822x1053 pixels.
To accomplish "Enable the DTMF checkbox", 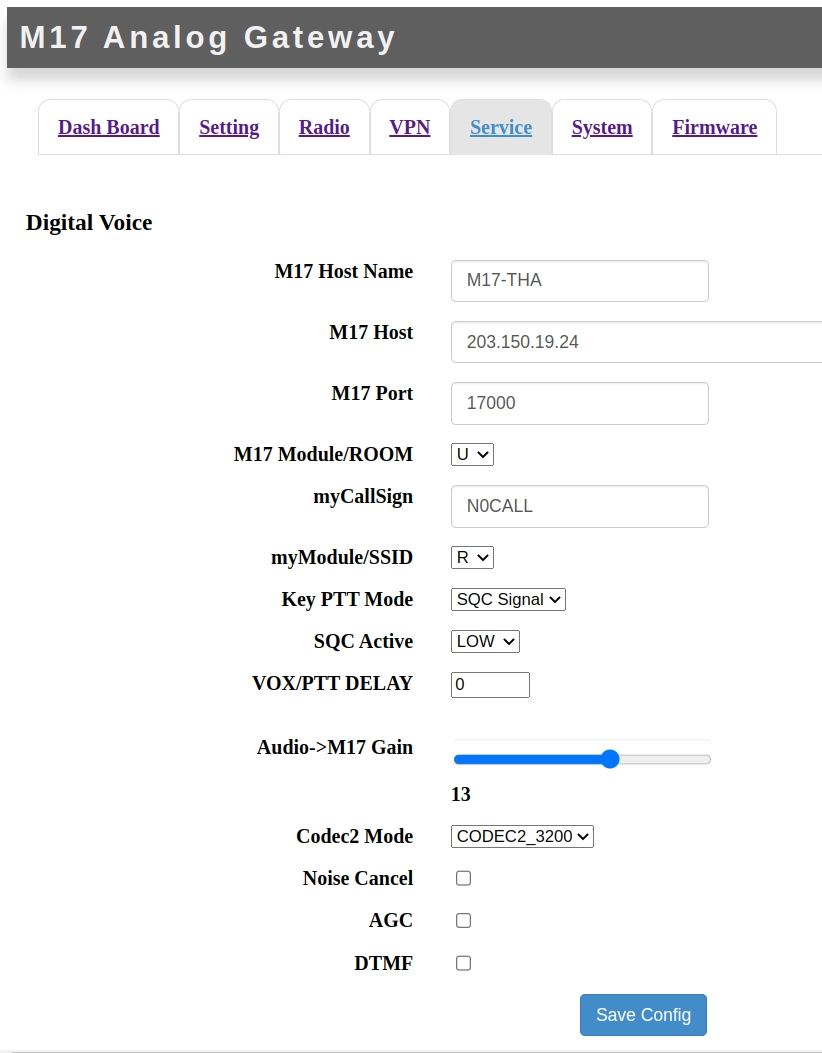I will pyautogui.click(x=463, y=963).
